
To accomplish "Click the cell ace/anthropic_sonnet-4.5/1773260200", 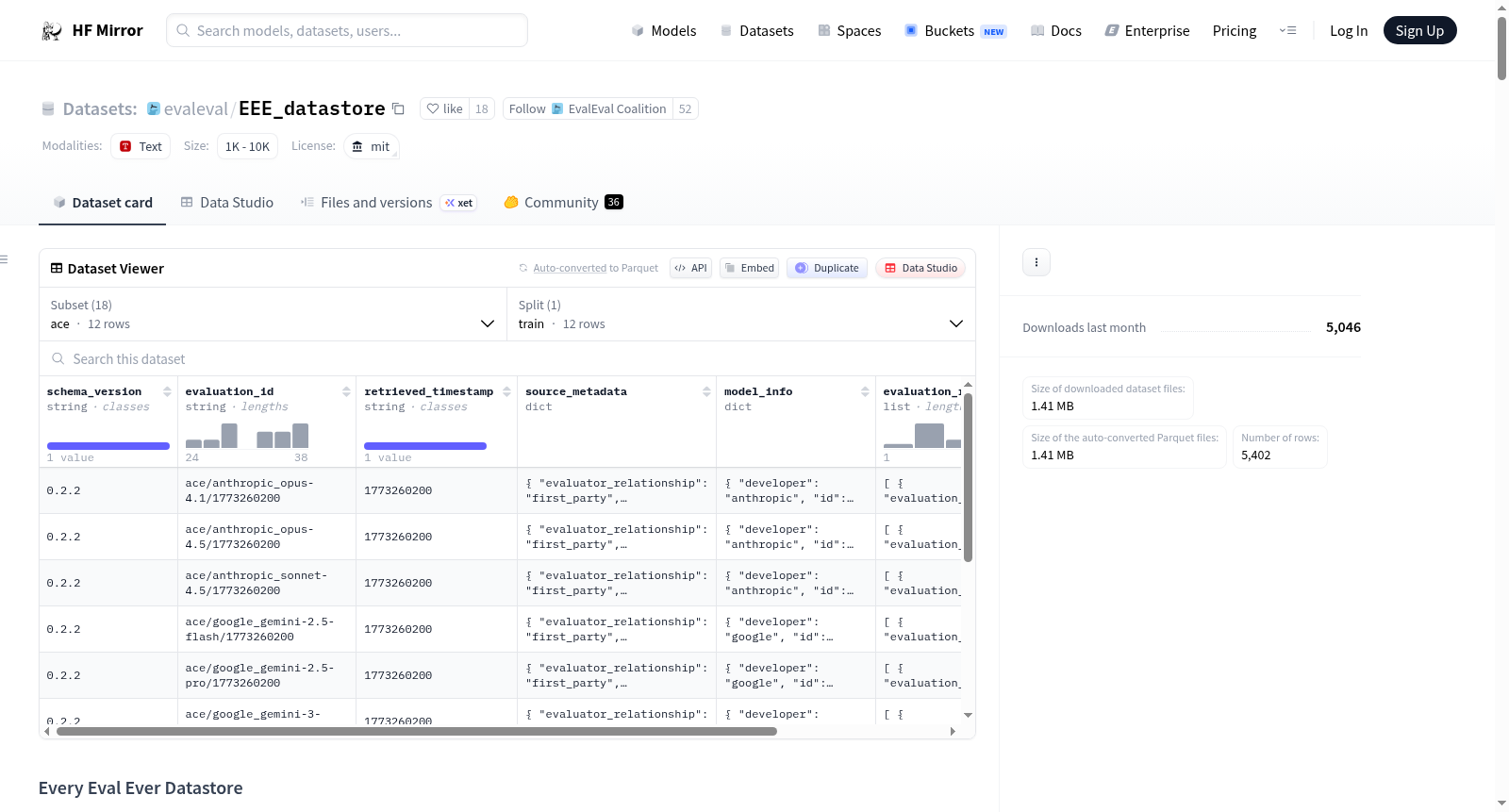I will point(267,583).
